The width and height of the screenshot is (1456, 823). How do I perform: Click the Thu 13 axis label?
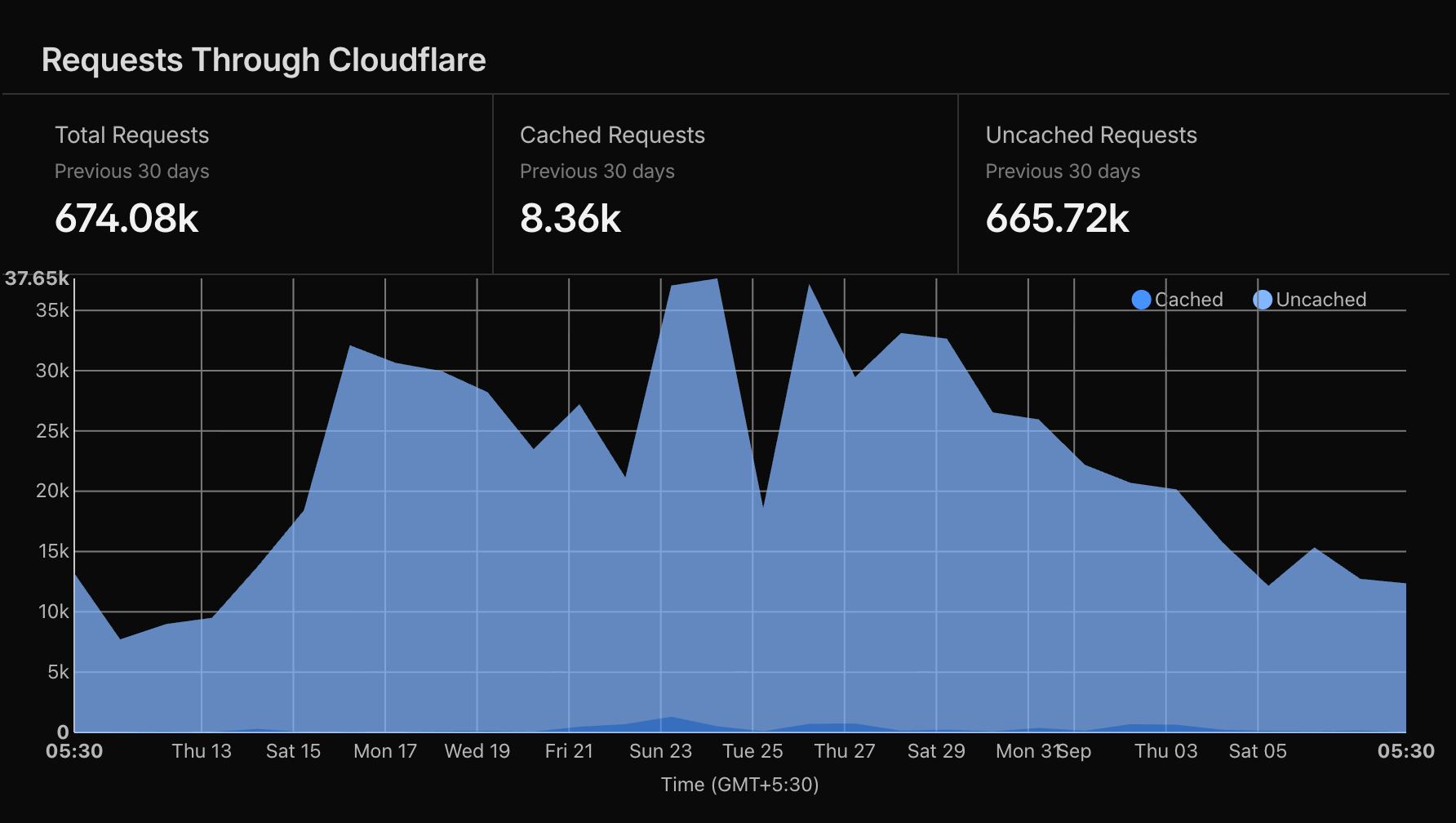(202, 751)
